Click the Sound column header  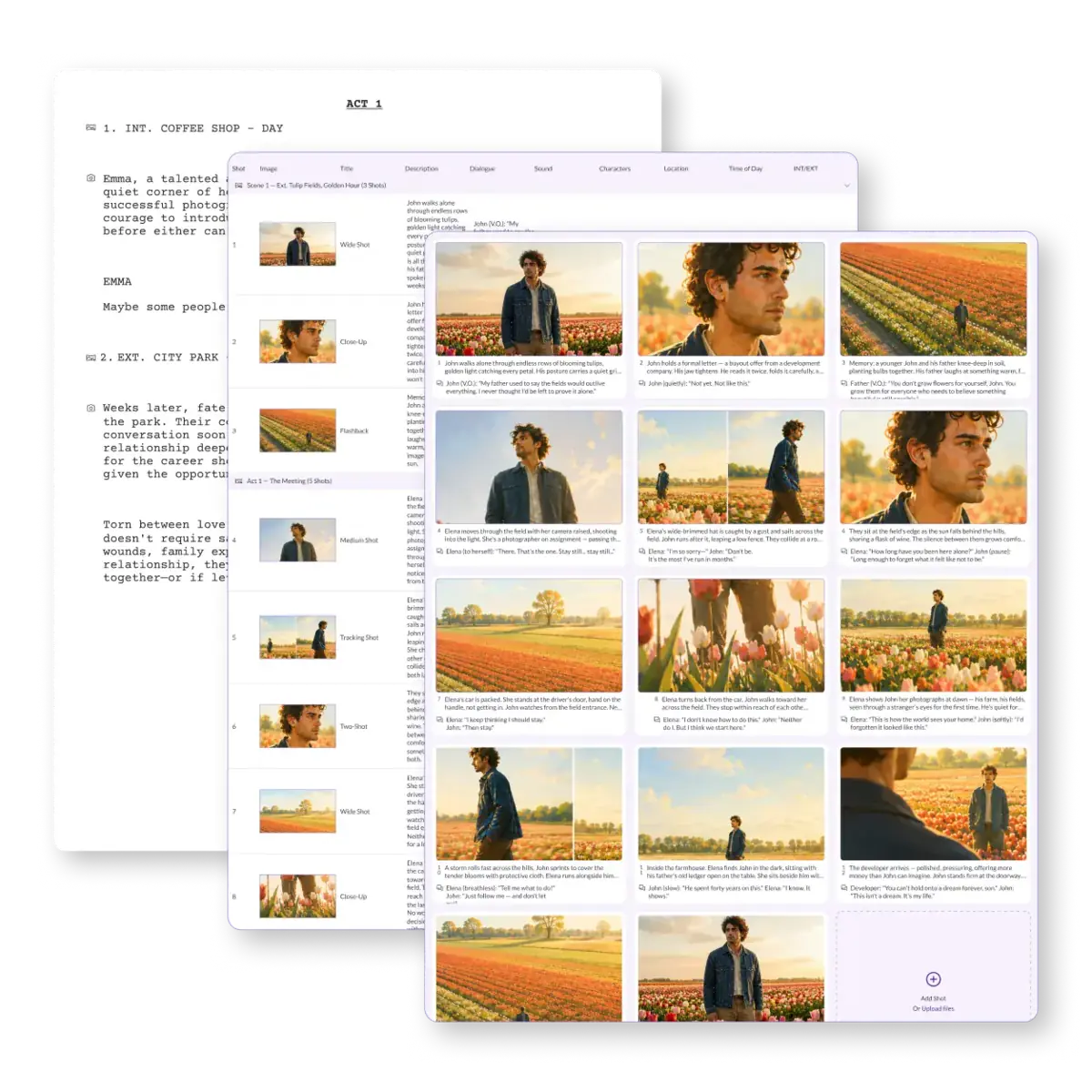(x=543, y=168)
